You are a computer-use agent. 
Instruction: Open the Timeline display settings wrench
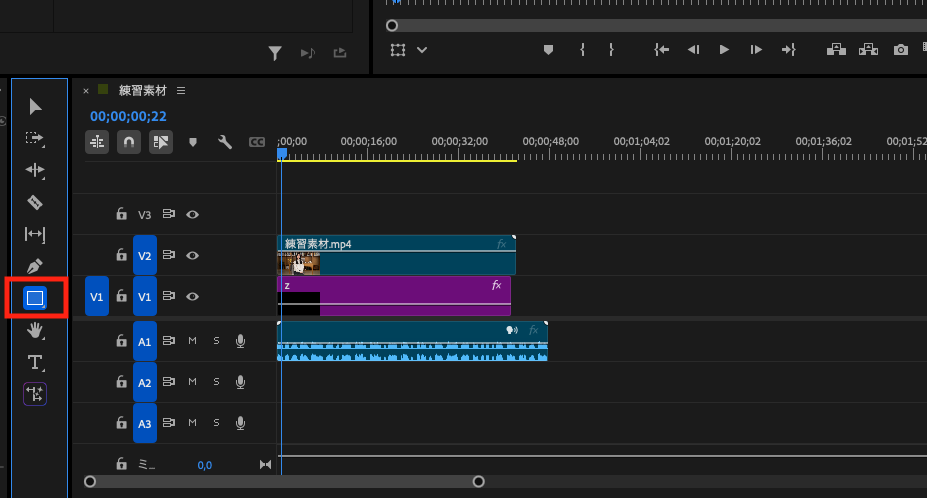click(225, 142)
